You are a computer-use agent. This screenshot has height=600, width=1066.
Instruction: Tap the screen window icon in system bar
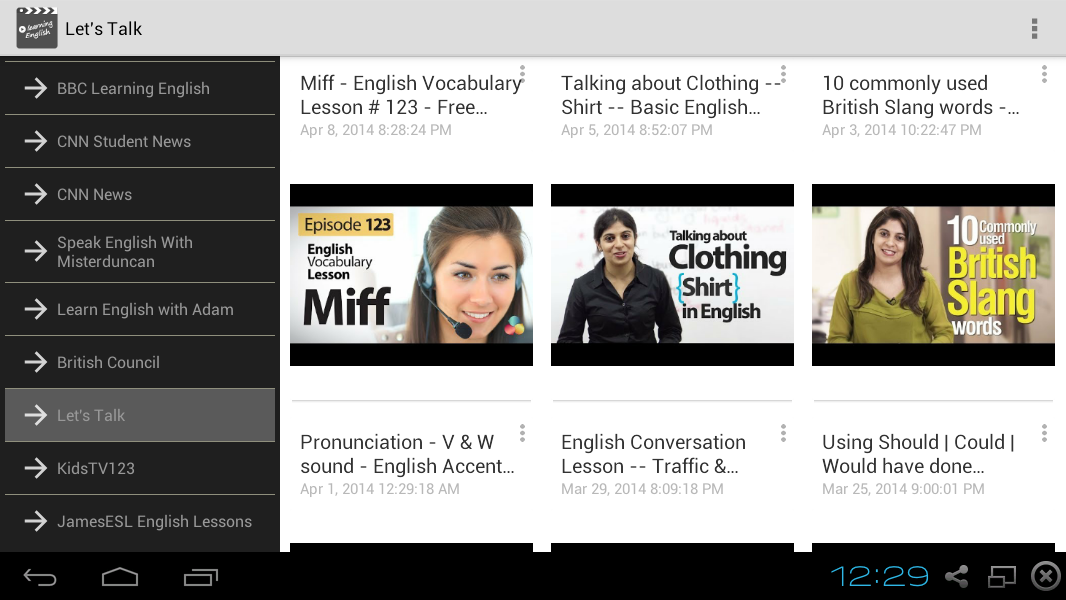(1001, 577)
